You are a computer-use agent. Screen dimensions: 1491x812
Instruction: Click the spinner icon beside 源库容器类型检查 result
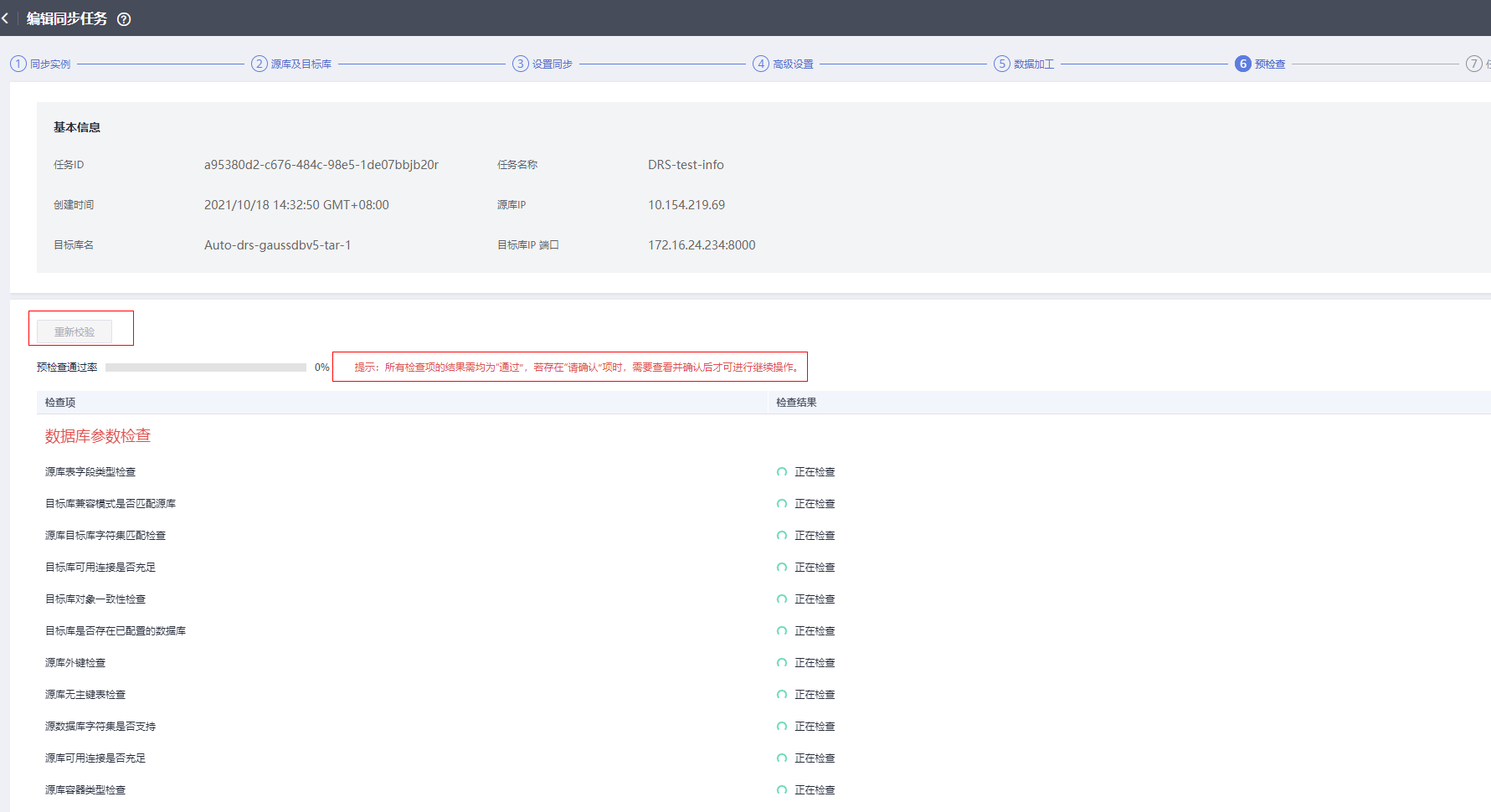pos(782,789)
